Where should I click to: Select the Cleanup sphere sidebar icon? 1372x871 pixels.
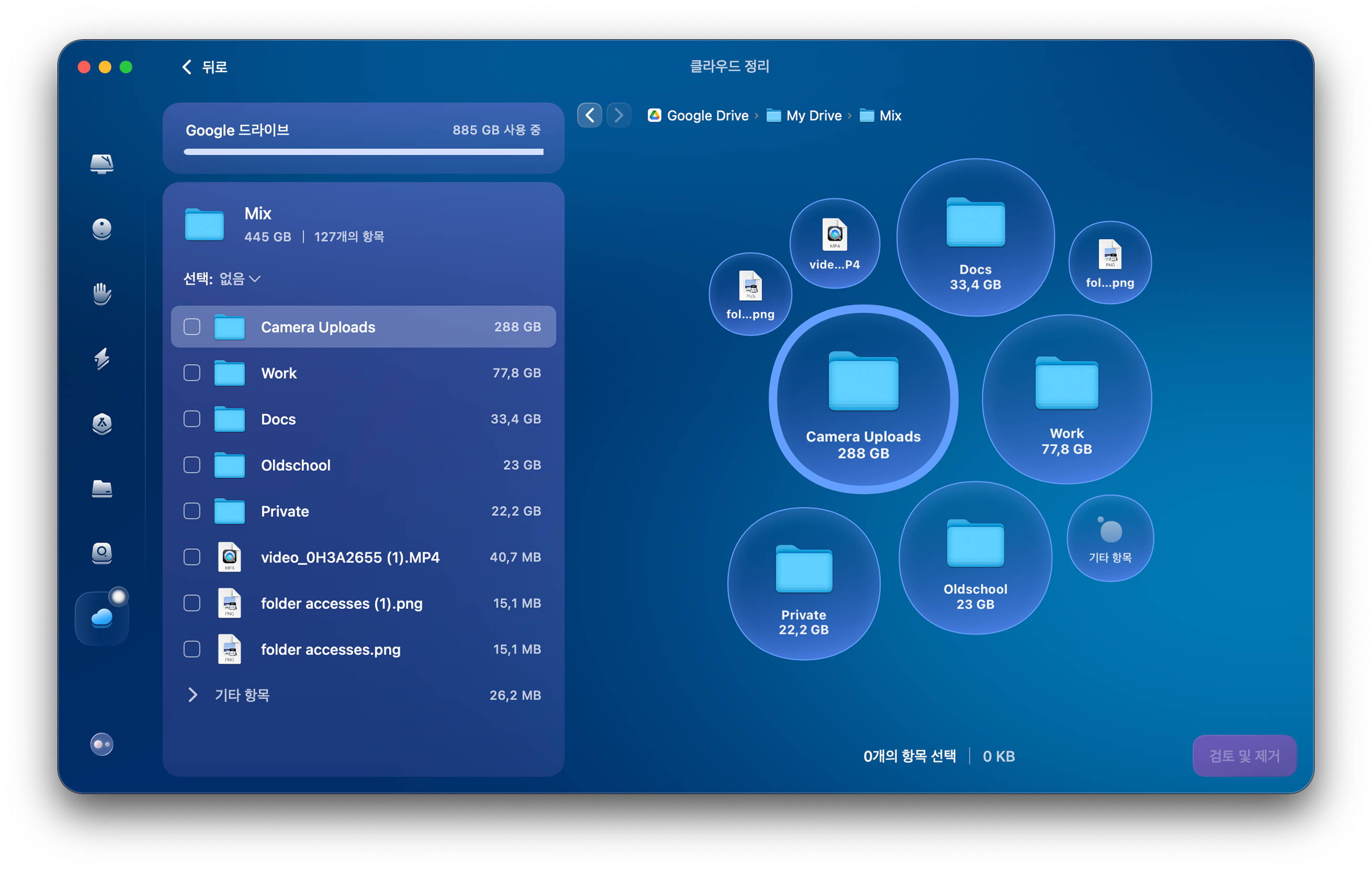(x=101, y=229)
